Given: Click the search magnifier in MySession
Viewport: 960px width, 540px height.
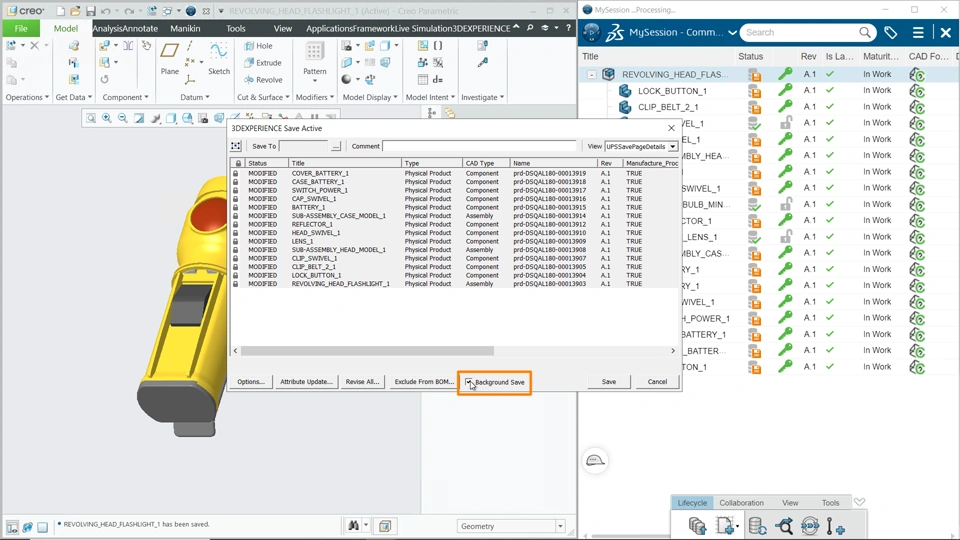Looking at the screenshot, I should [864, 32].
